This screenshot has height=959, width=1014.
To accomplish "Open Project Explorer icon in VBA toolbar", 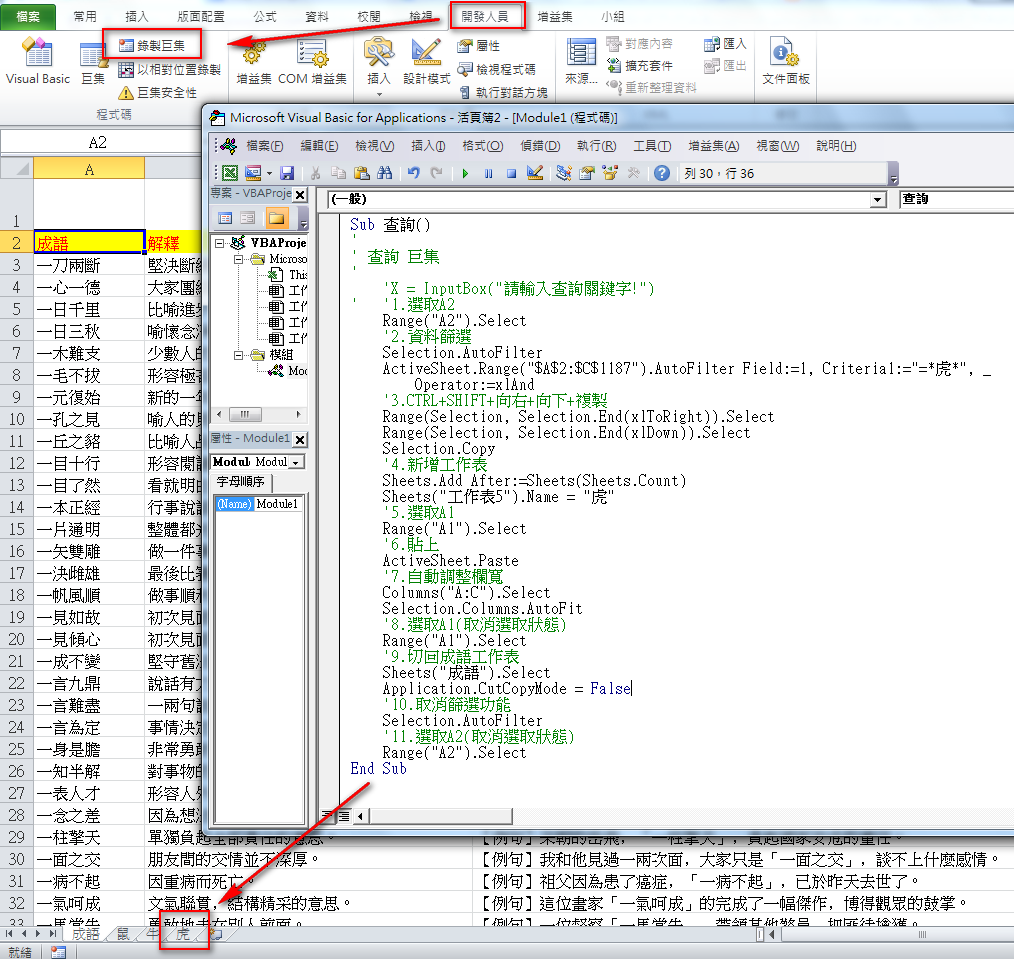I will pos(564,173).
